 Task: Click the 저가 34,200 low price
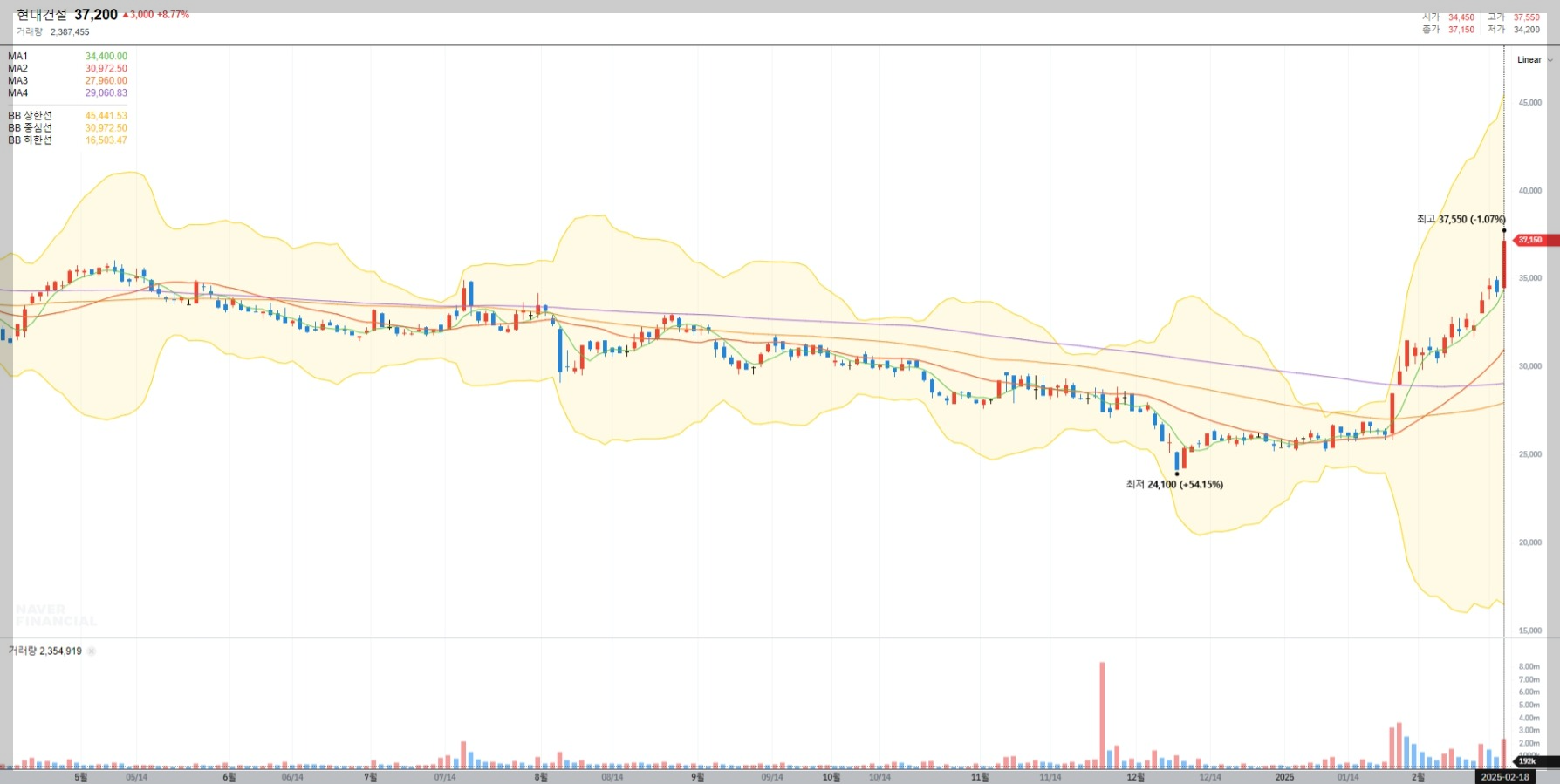coord(1514,30)
